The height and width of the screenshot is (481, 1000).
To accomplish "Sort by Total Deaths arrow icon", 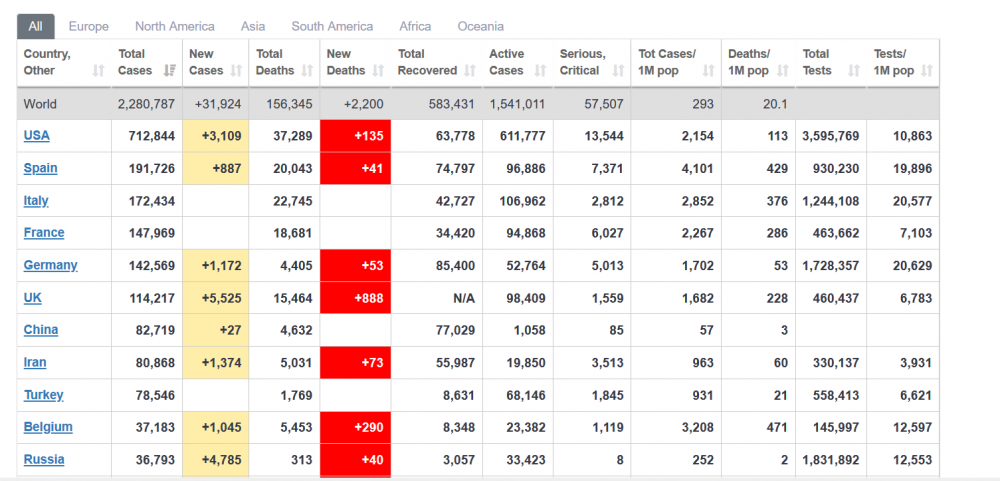I will [x=307, y=71].
